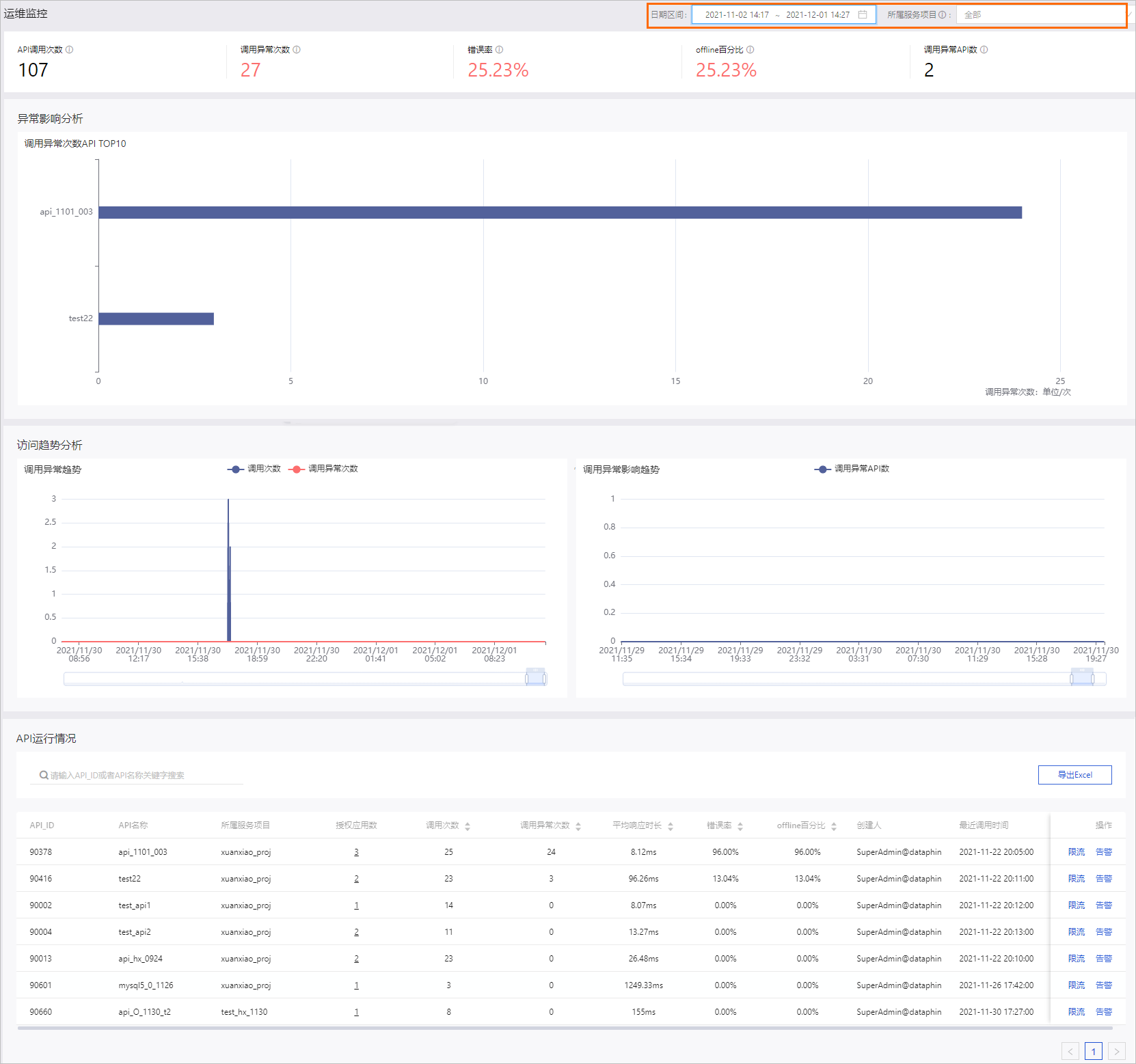The height and width of the screenshot is (1064, 1136).
Task: Sort table by 调用次数 column
Action: (468, 826)
